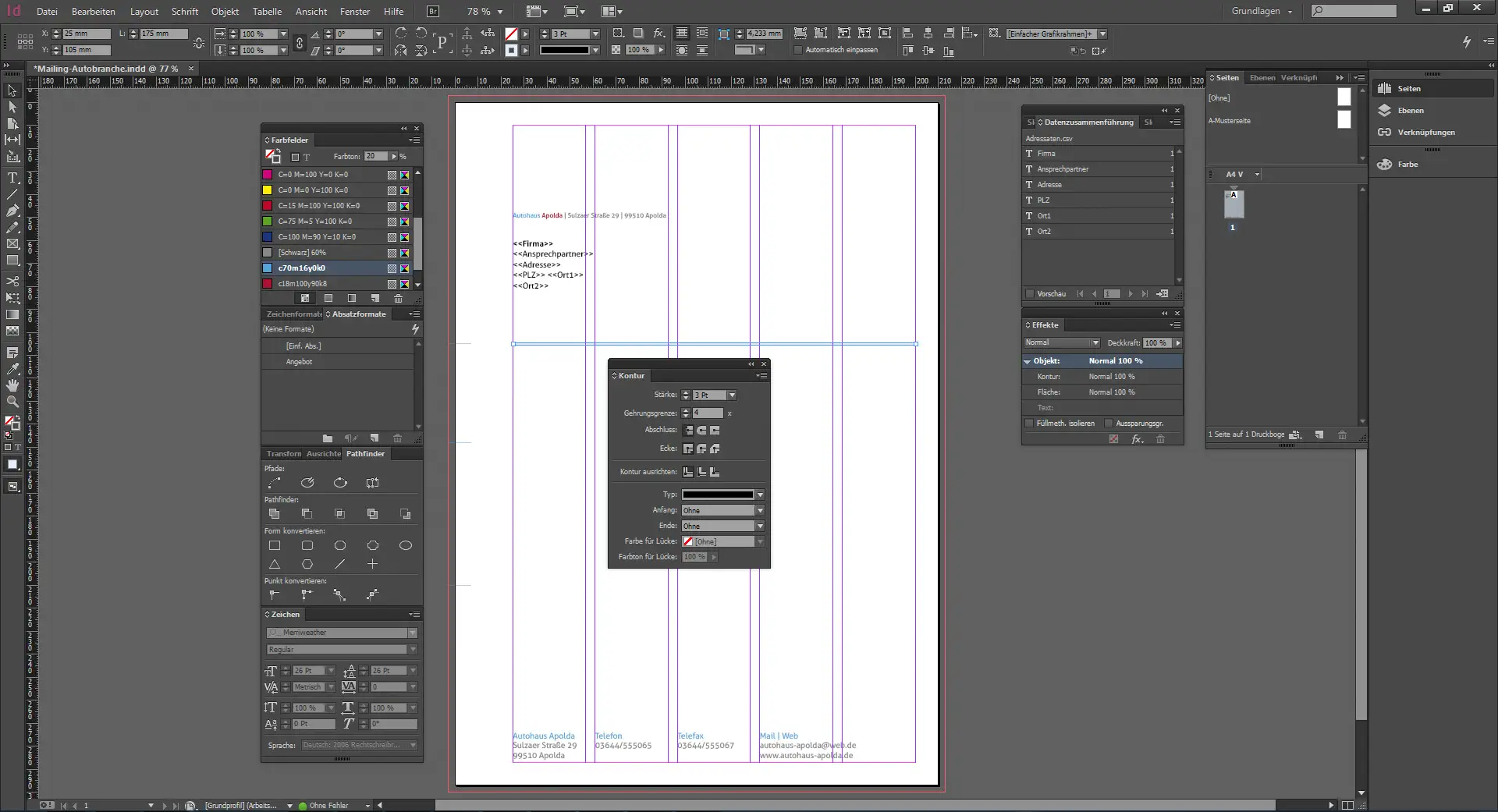Open the Grundlagen workspace dropdown
Viewport: 1498px width, 812px height.
pyautogui.click(x=1262, y=12)
